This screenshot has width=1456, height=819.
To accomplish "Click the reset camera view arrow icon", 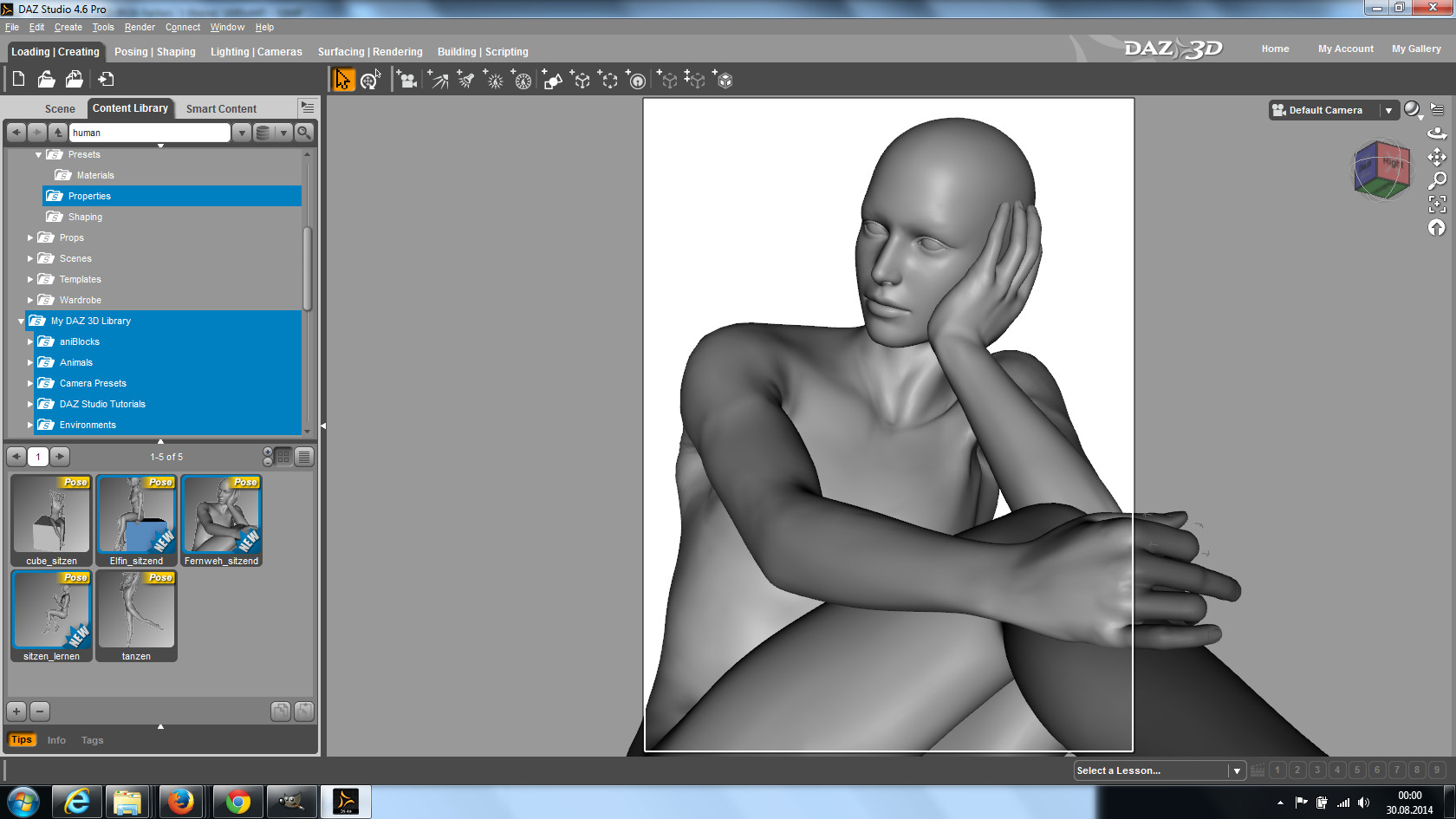I will [x=1437, y=227].
